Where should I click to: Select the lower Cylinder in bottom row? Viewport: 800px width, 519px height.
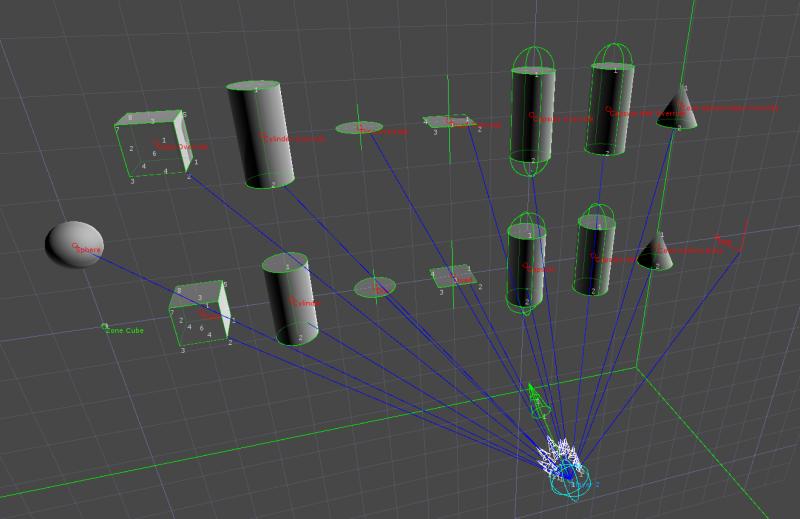pos(291,298)
